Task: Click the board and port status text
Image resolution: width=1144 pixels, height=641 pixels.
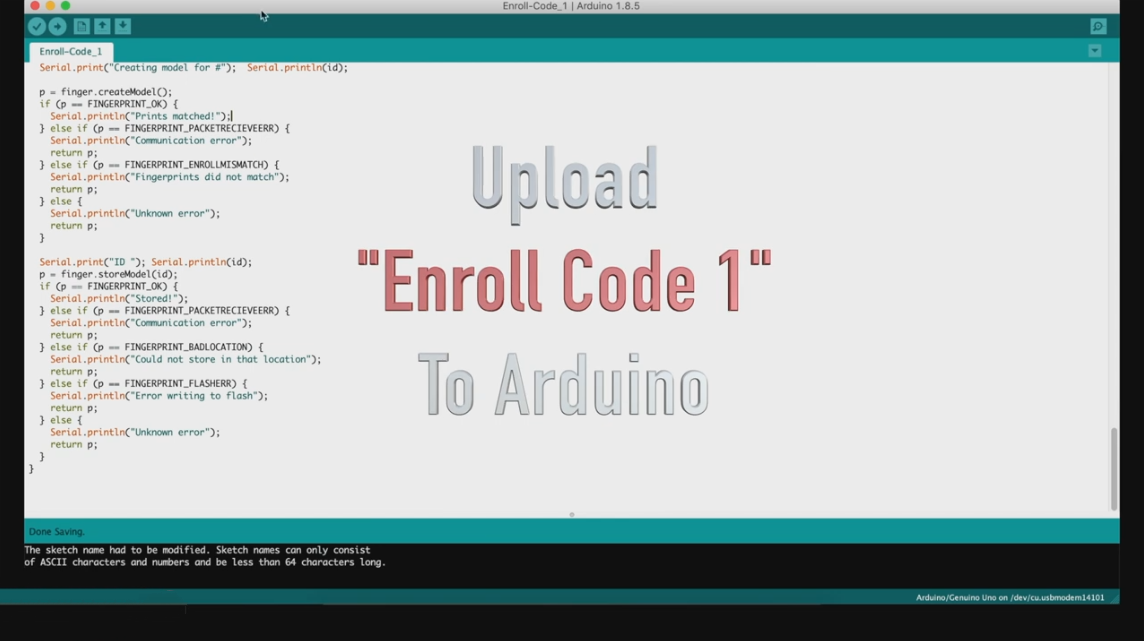Action: coord(1010,597)
